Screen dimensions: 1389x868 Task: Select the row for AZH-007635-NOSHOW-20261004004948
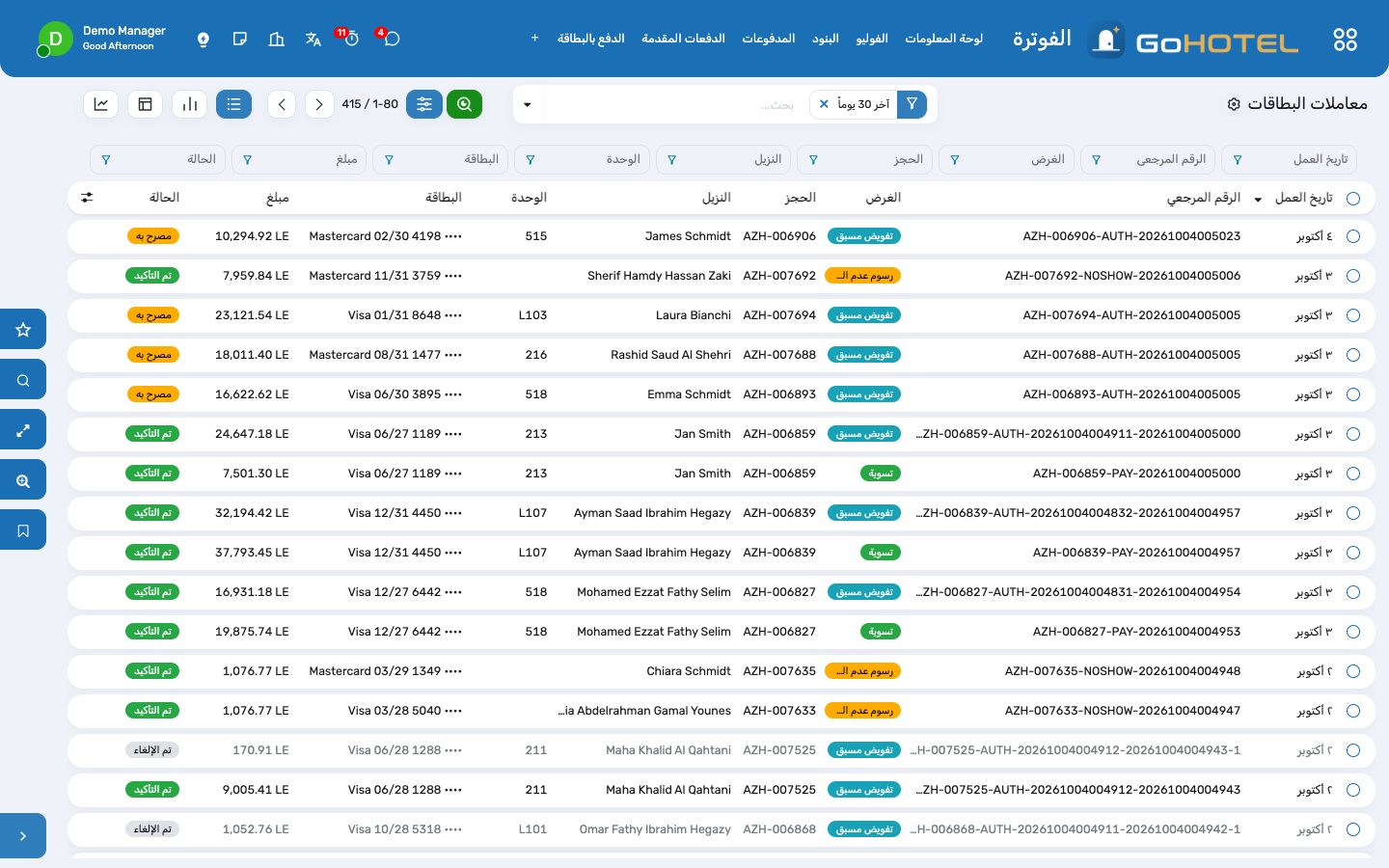1353,671
